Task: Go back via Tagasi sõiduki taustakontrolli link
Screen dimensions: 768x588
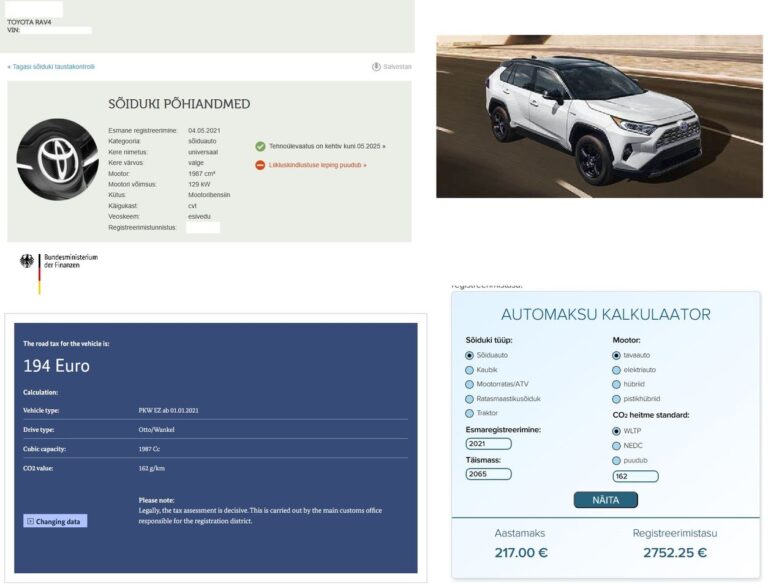Action: [51, 67]
